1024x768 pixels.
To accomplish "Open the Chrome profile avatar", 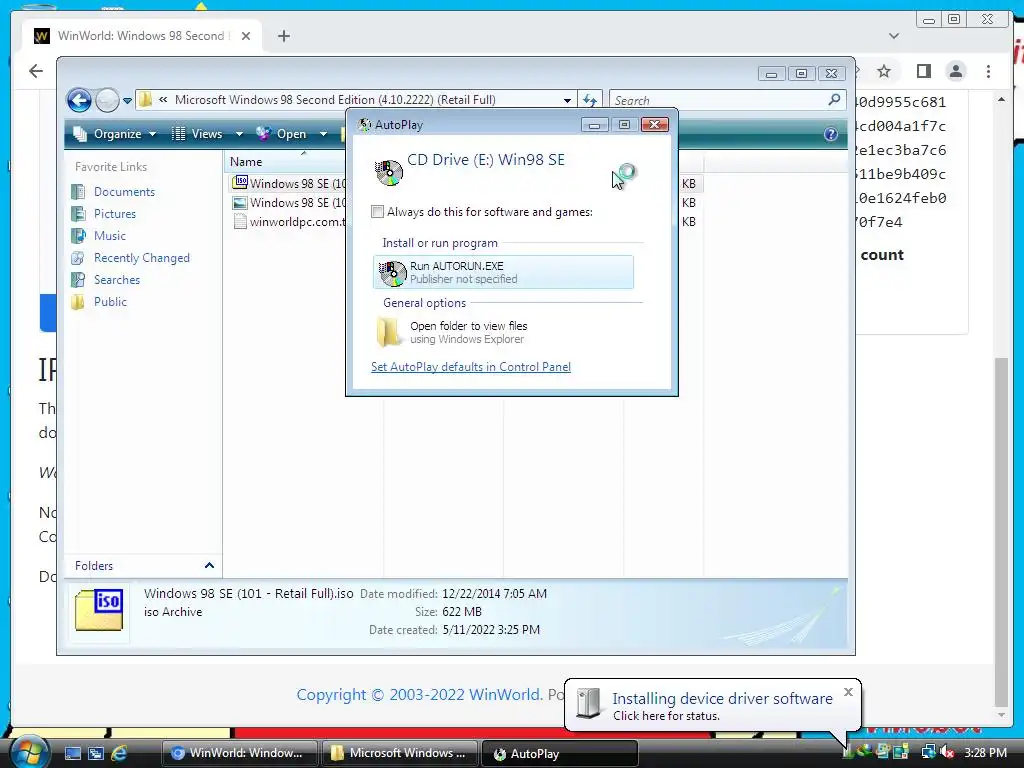I will tap(955, 71).
